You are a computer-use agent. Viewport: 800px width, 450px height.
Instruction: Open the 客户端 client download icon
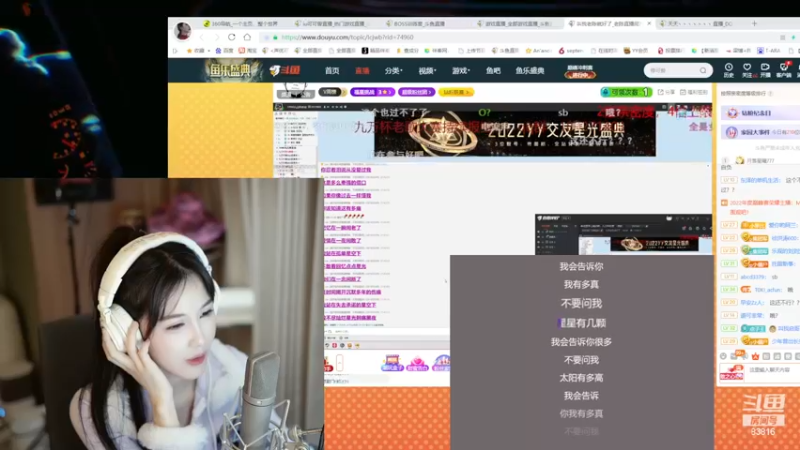click(x=784, y=70)
